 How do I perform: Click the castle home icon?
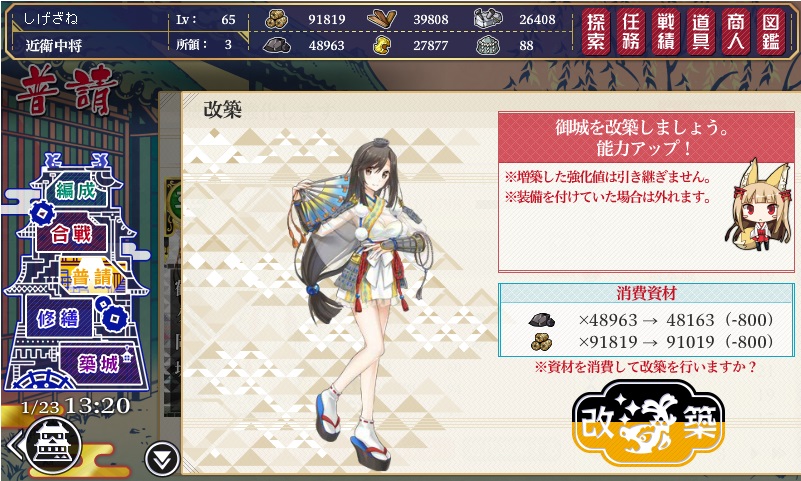[53, 446]
